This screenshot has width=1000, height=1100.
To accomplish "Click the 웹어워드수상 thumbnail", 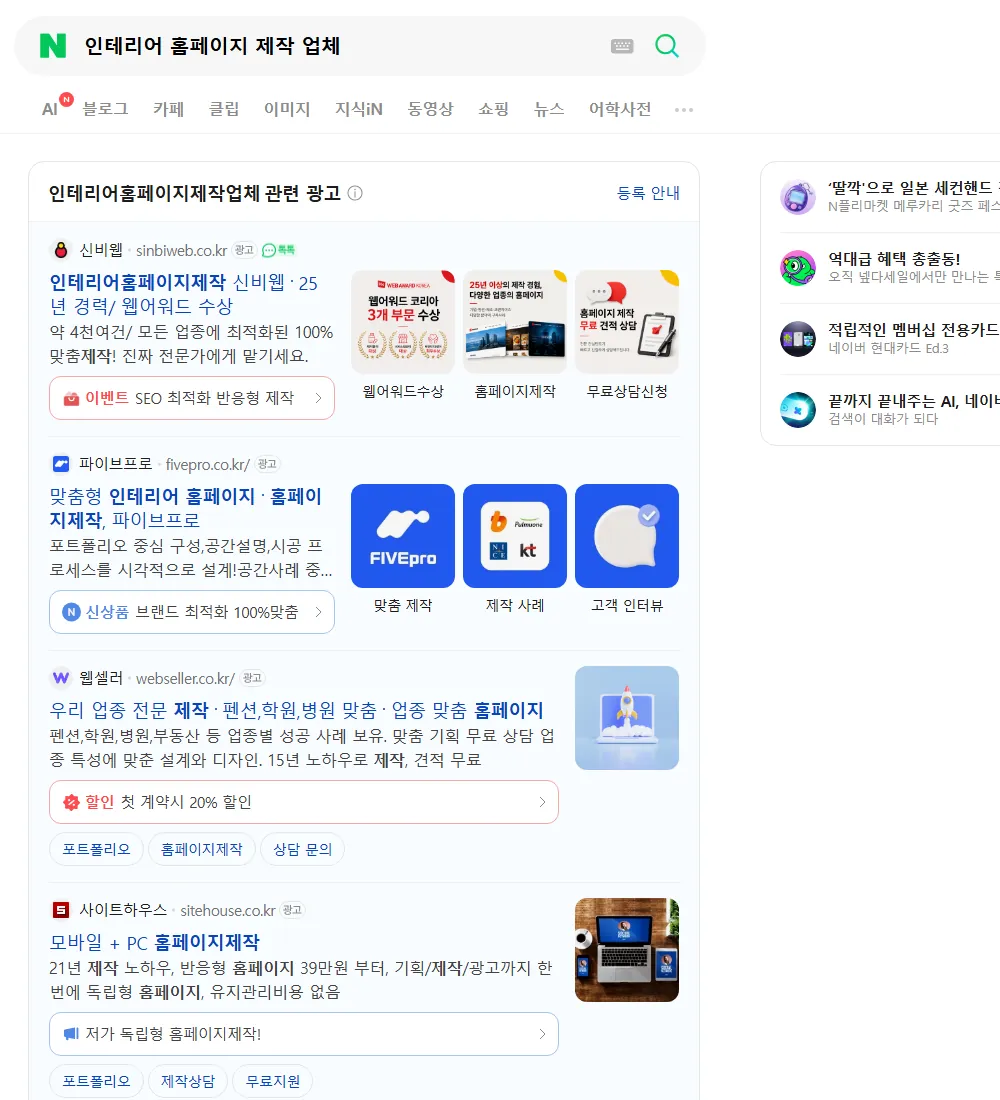I will coord(403,321).
